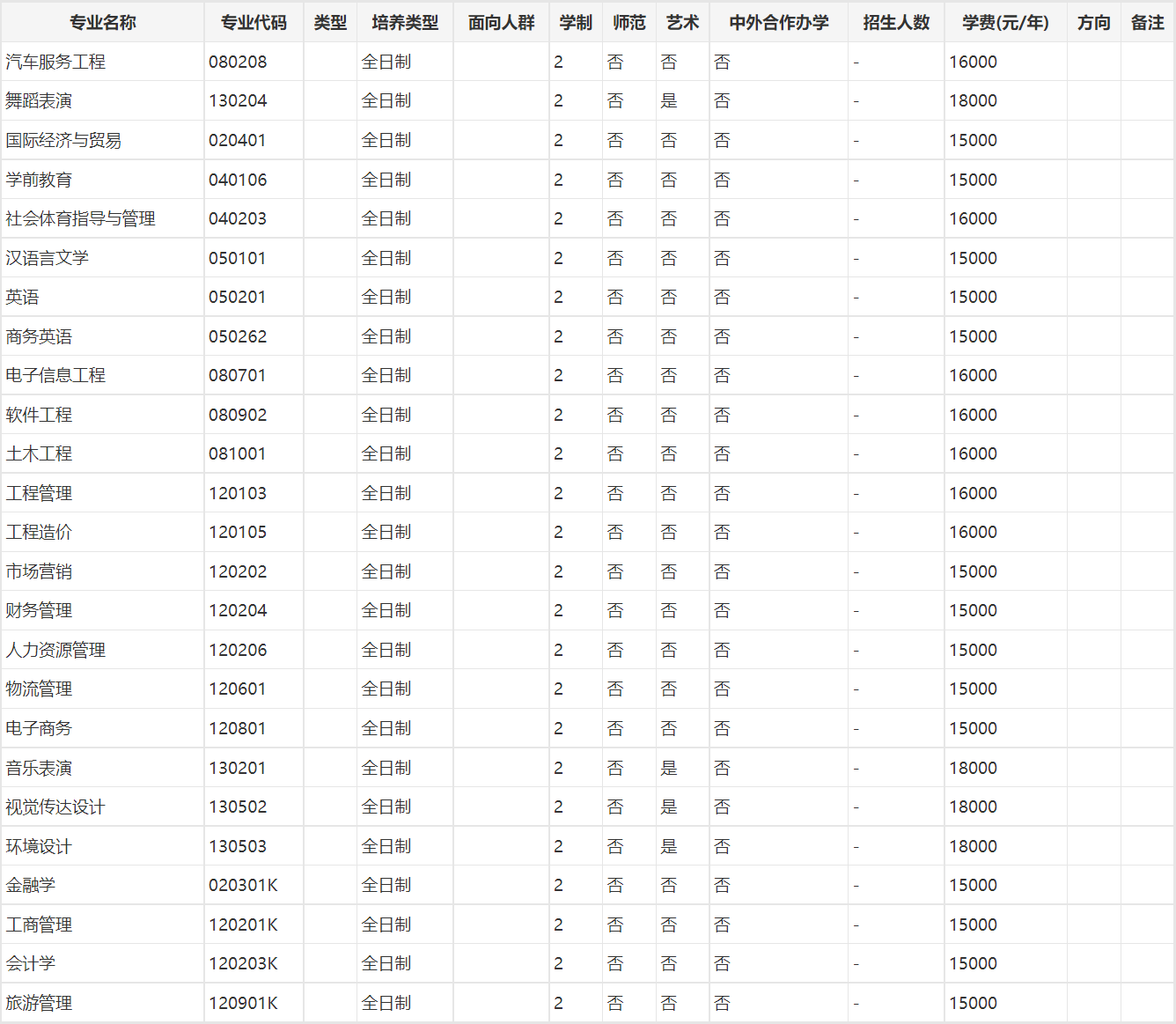Select the 软件工程 major entry
This screenshot has height=1024, width=1176.
coord(39,416)
